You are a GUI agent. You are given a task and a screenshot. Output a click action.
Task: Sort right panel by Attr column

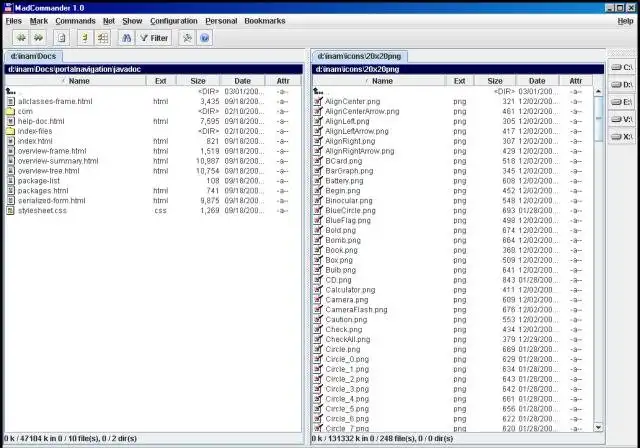coord(576,81)
